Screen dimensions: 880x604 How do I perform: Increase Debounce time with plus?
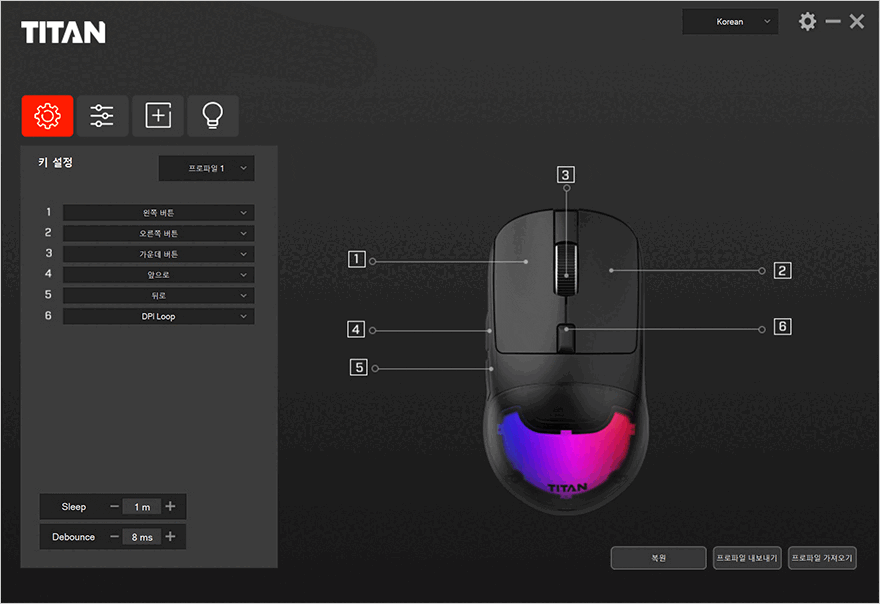[170, 537]
